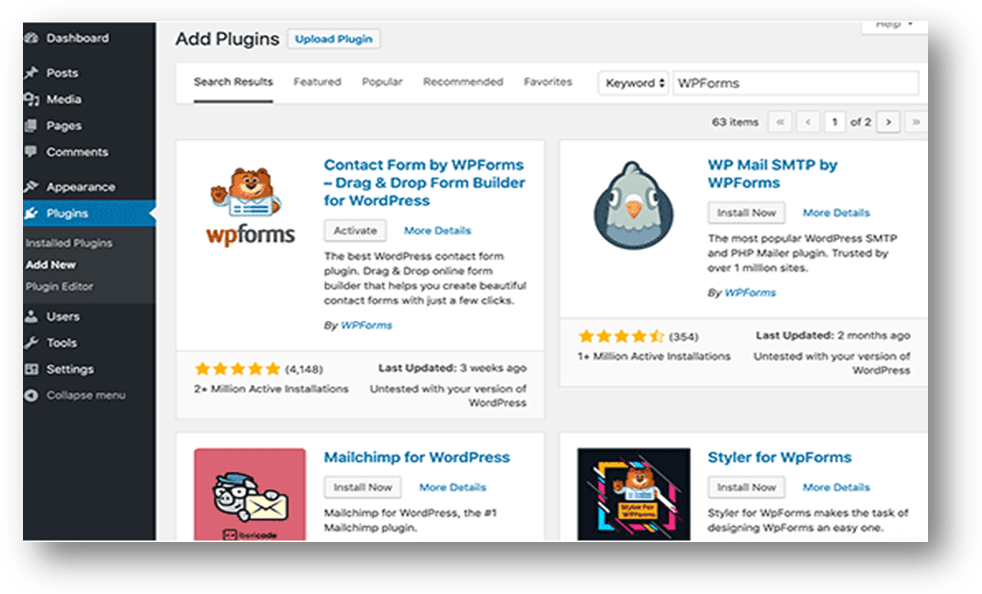982x594 pixels.
Task: Open Installed Plugins submenu item
Action: click(69, 242)
